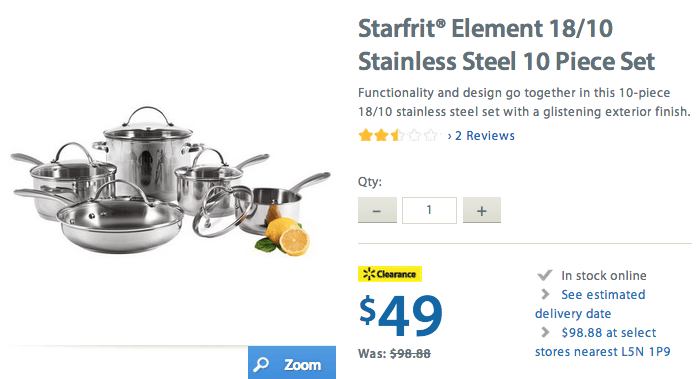The image size is (699, 379).
Task: Click the cookware set product image
Action: point(170,181)
